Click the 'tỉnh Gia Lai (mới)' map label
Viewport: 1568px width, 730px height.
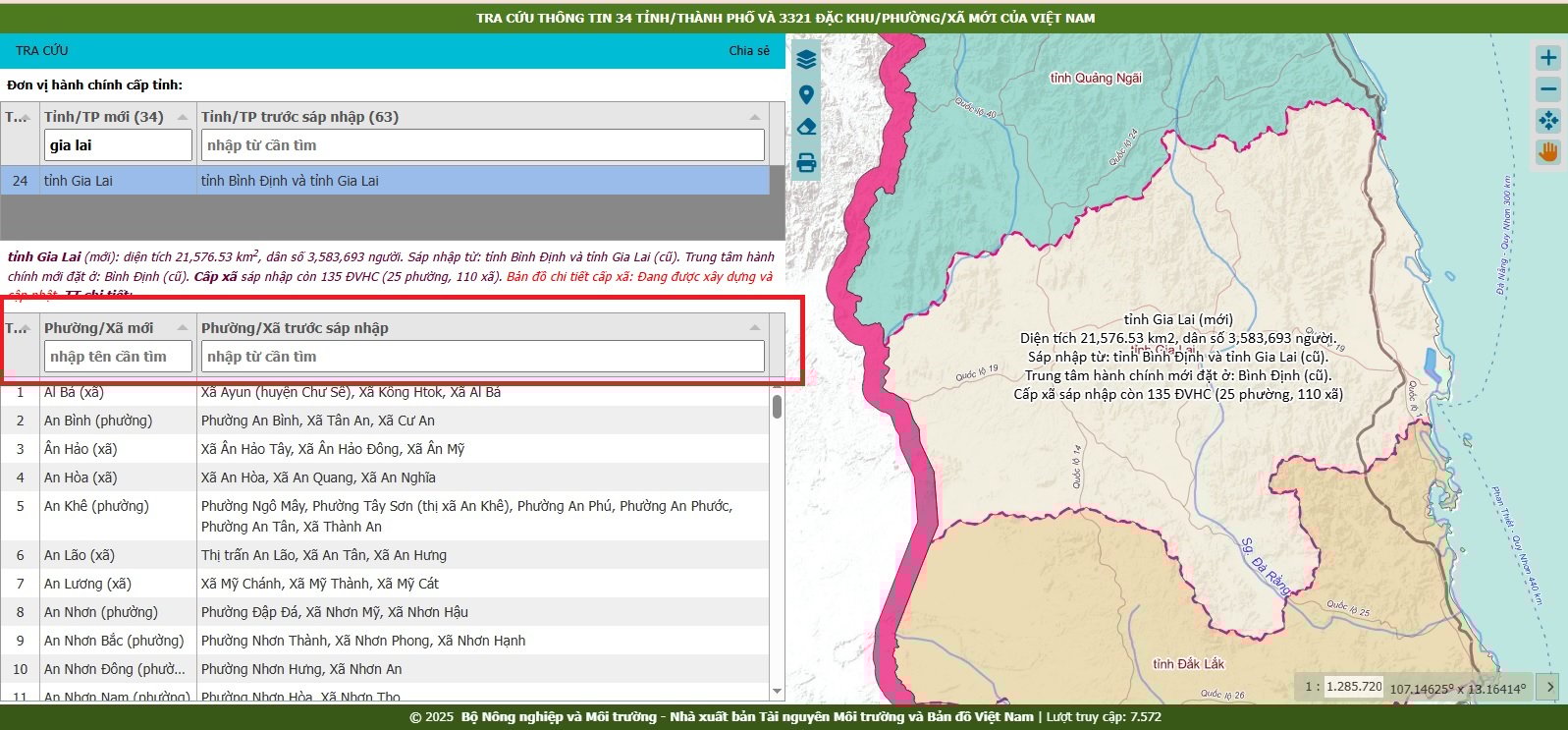click(x=1178, y=319)
